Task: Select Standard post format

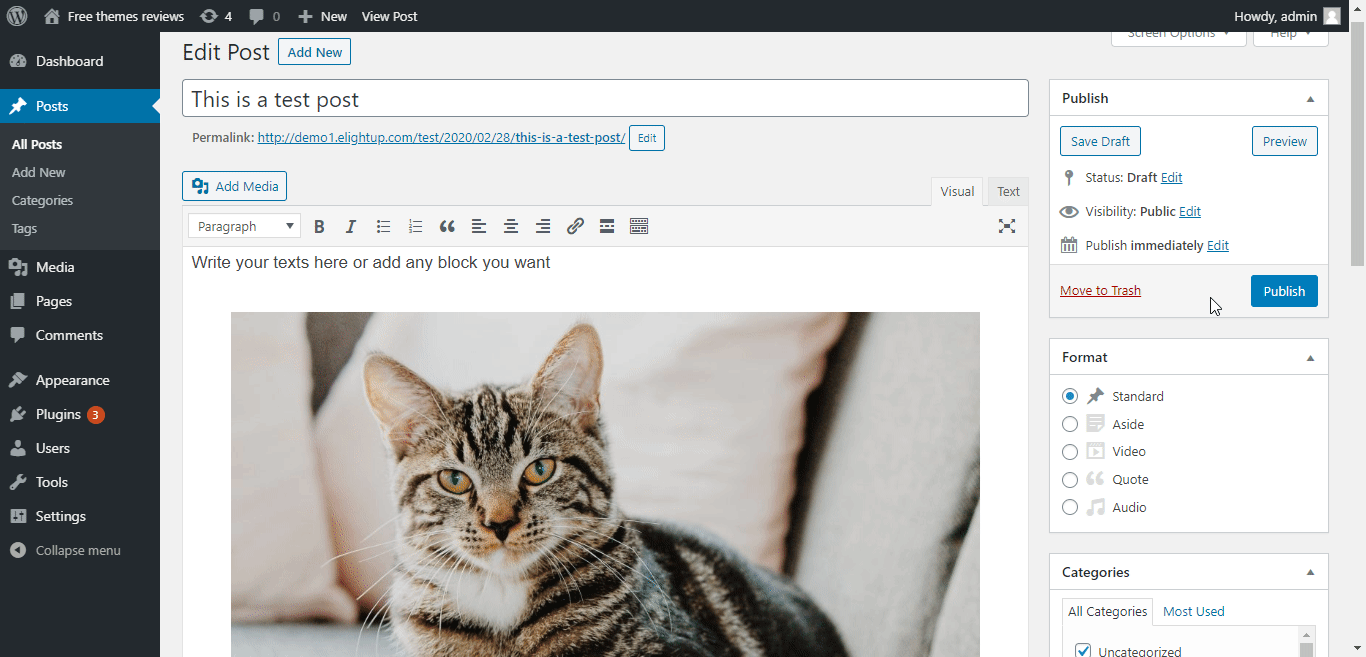Action: click(1070, 396)
